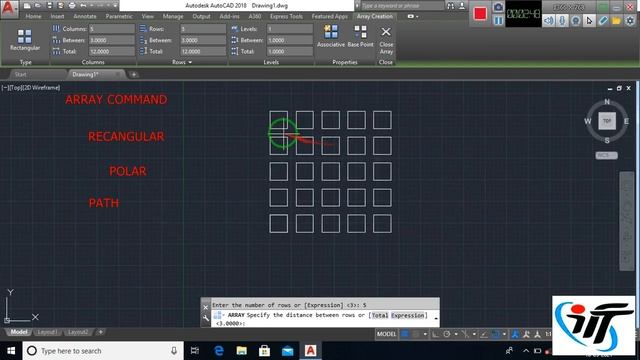This screenshot has width=640, height=360.
Task: Click the Expression option in command line
Action: pos(408,315)
